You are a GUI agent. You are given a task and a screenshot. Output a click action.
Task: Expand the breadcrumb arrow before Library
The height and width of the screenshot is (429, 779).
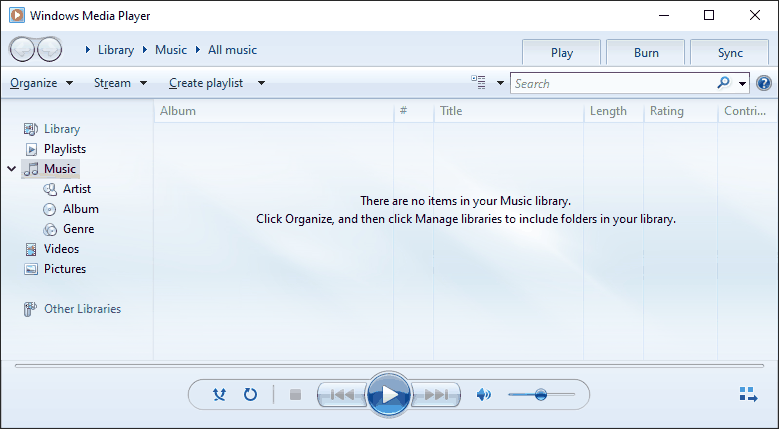click(x=88, y=50)
